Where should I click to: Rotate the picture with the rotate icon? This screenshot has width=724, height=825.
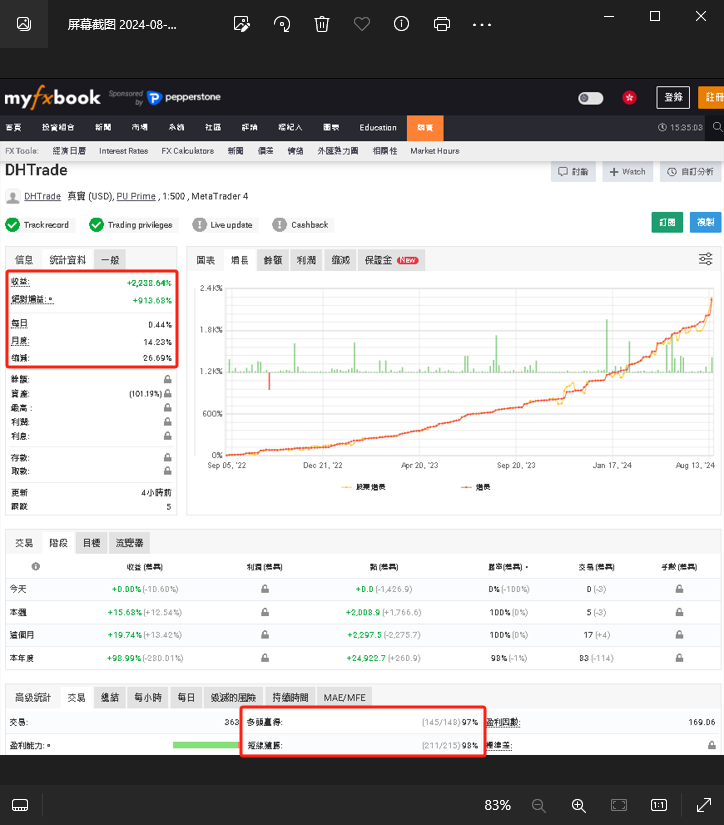[x=282, y=24]
